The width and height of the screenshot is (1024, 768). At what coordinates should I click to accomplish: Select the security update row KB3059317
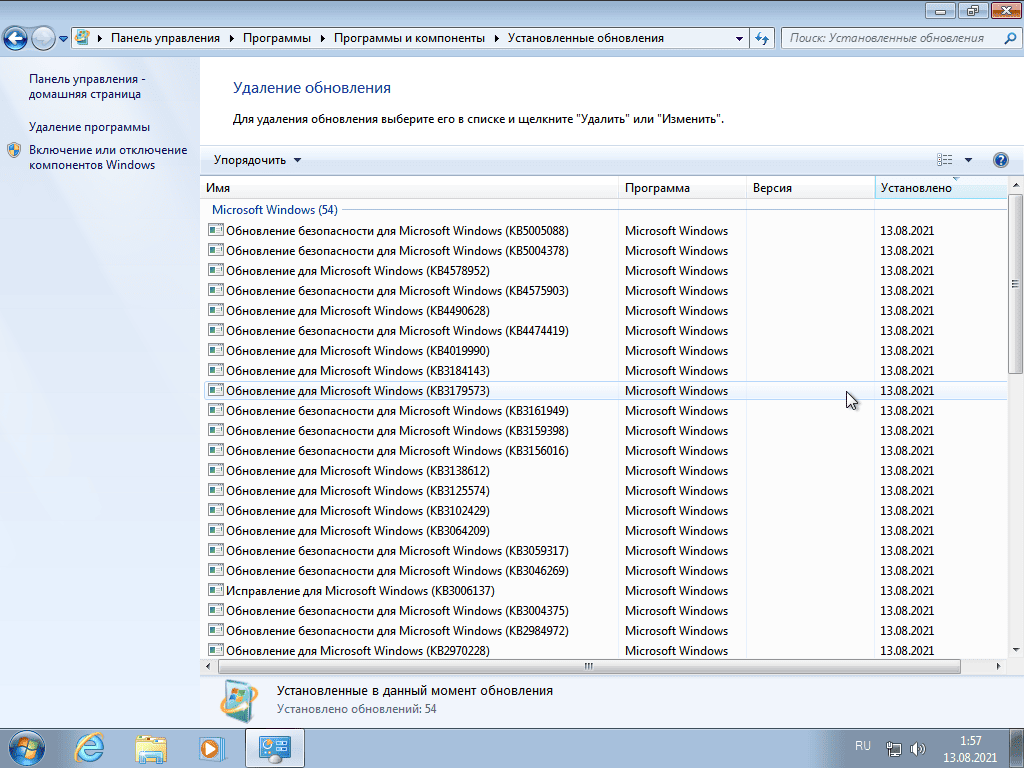[605, 551]
